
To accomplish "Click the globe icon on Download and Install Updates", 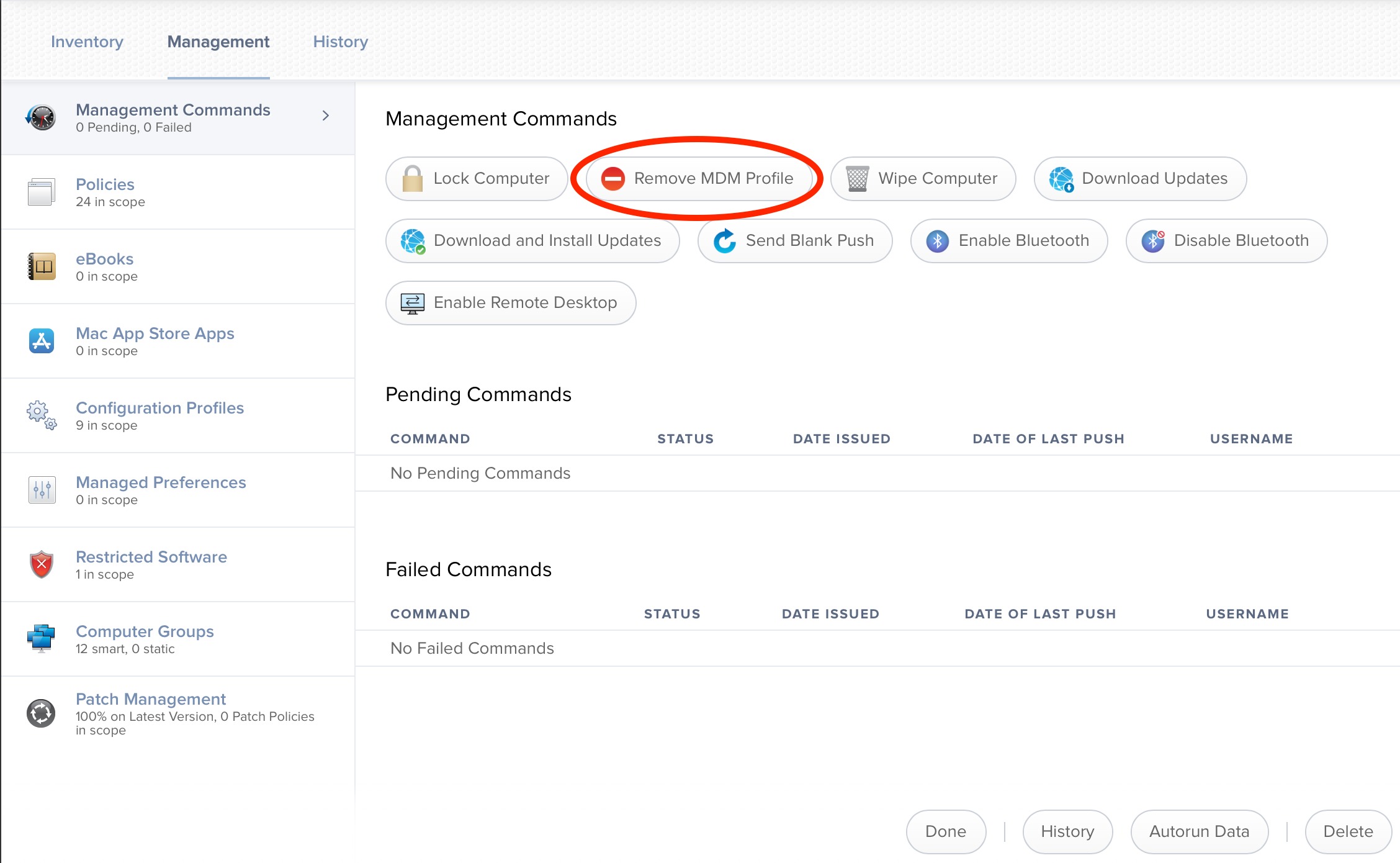I will [x=413, y=241].
